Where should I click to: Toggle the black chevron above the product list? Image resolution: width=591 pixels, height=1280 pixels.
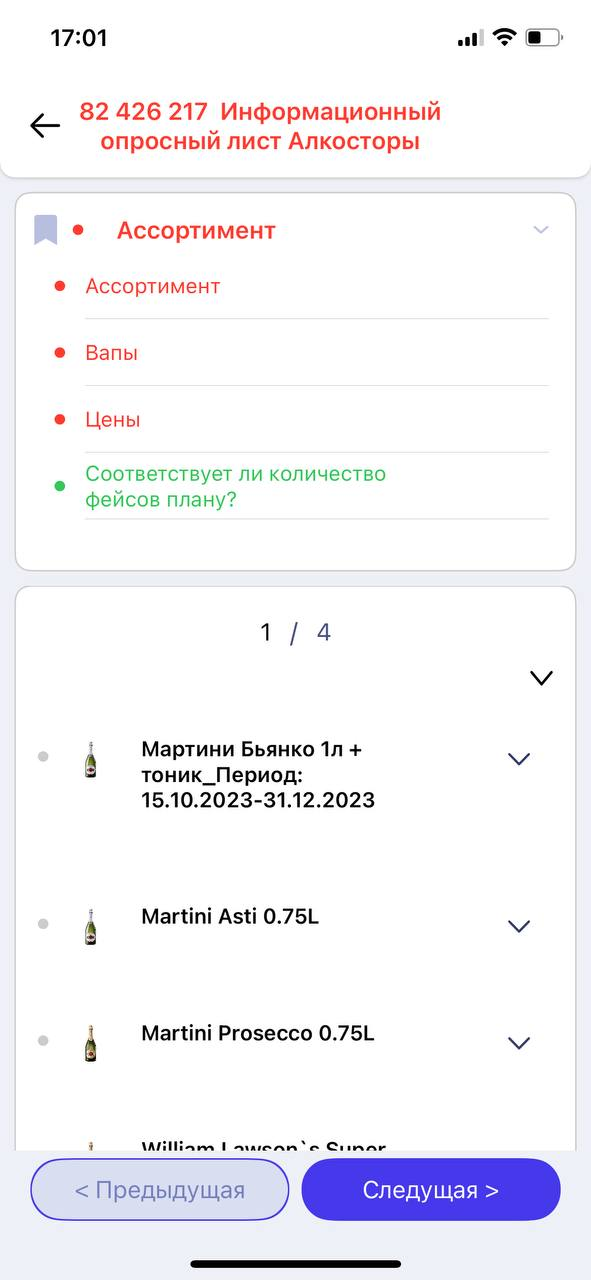pyautogui.click(x=541, y=678)
